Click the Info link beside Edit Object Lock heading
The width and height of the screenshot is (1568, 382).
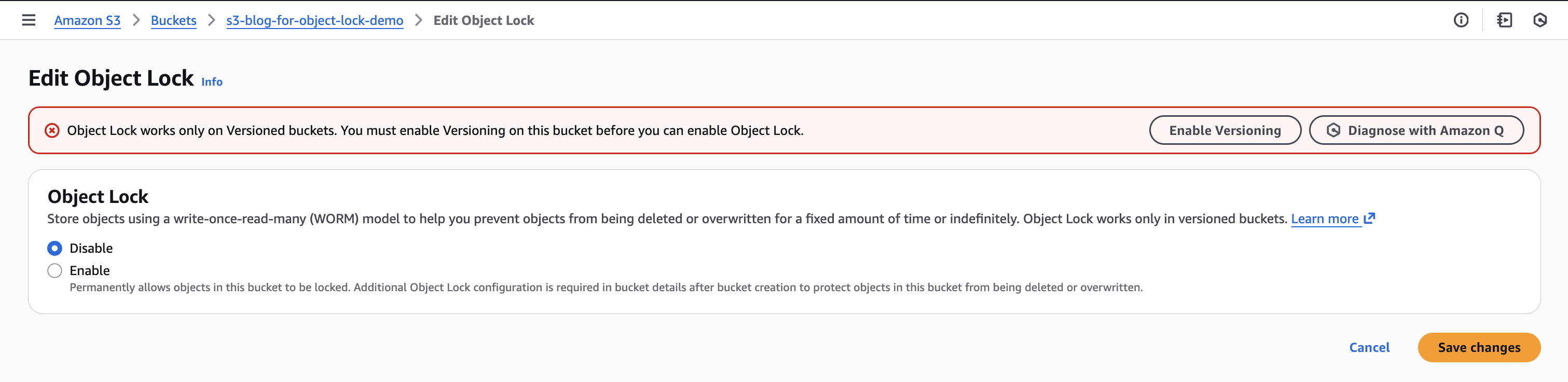pos(211,81)
